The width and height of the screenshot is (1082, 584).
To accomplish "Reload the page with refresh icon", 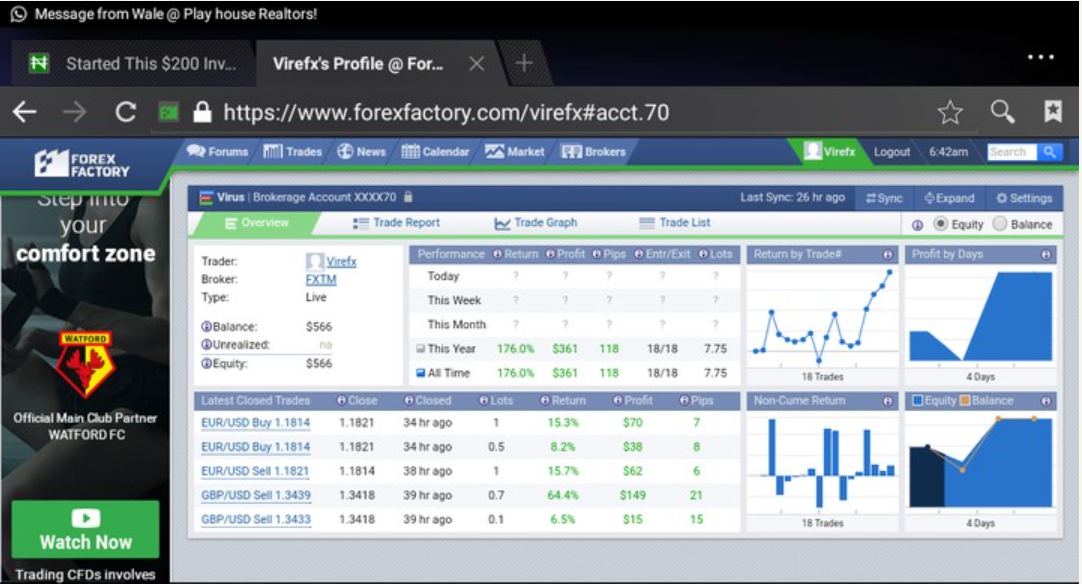I will tap(125, 112).
